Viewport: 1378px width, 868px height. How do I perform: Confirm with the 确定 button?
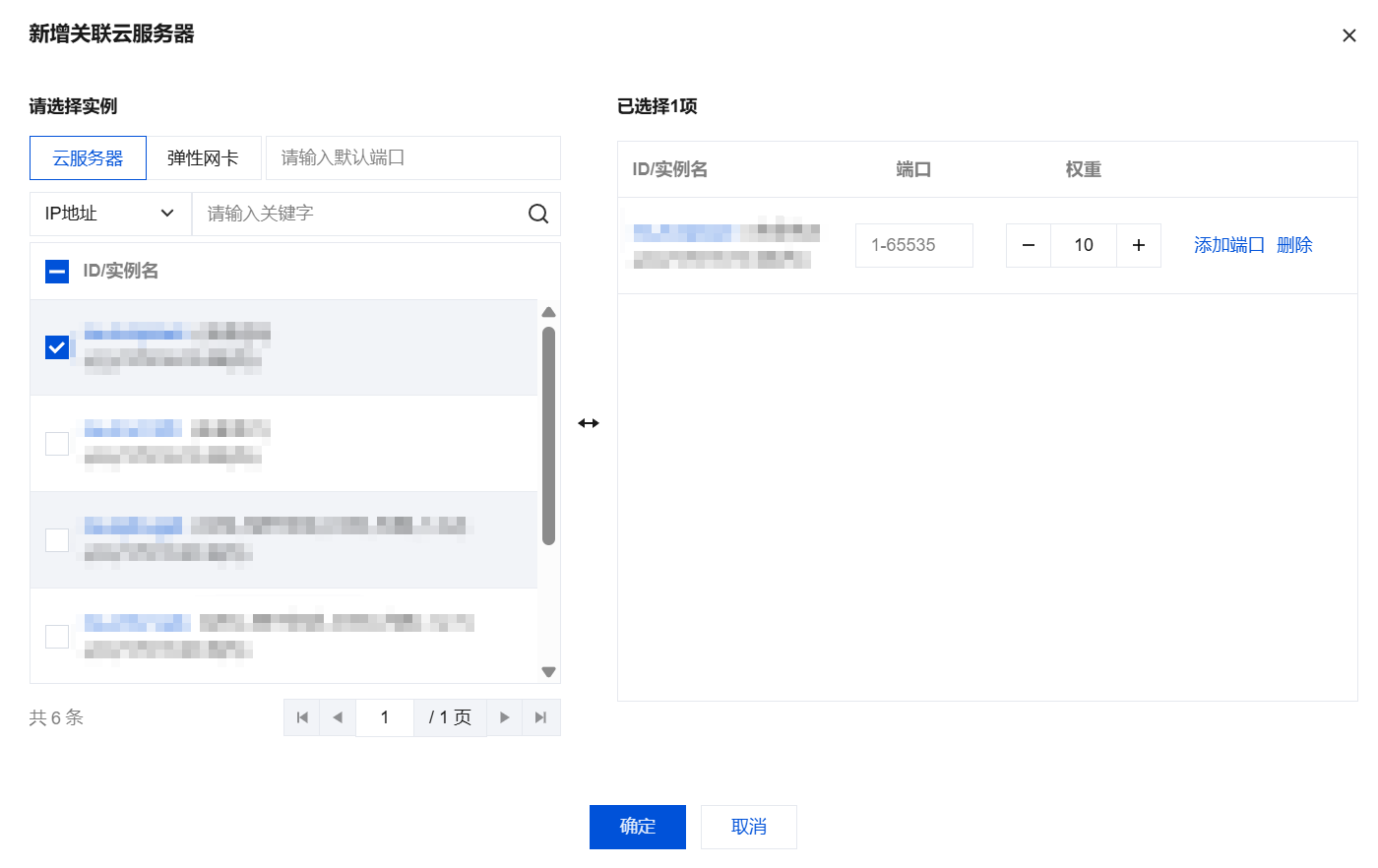[638, 827]
